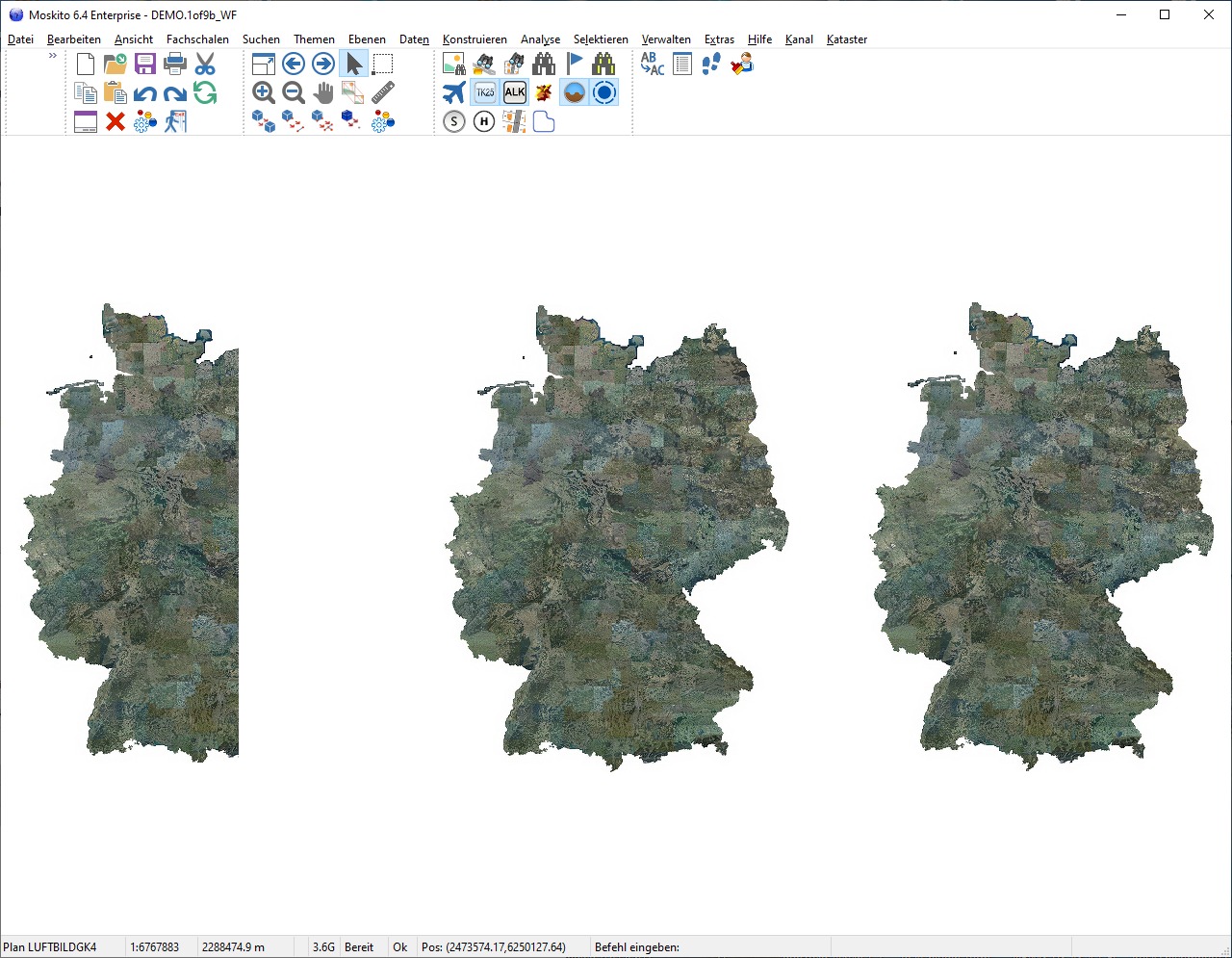Click the circled S button

point(454,121)
